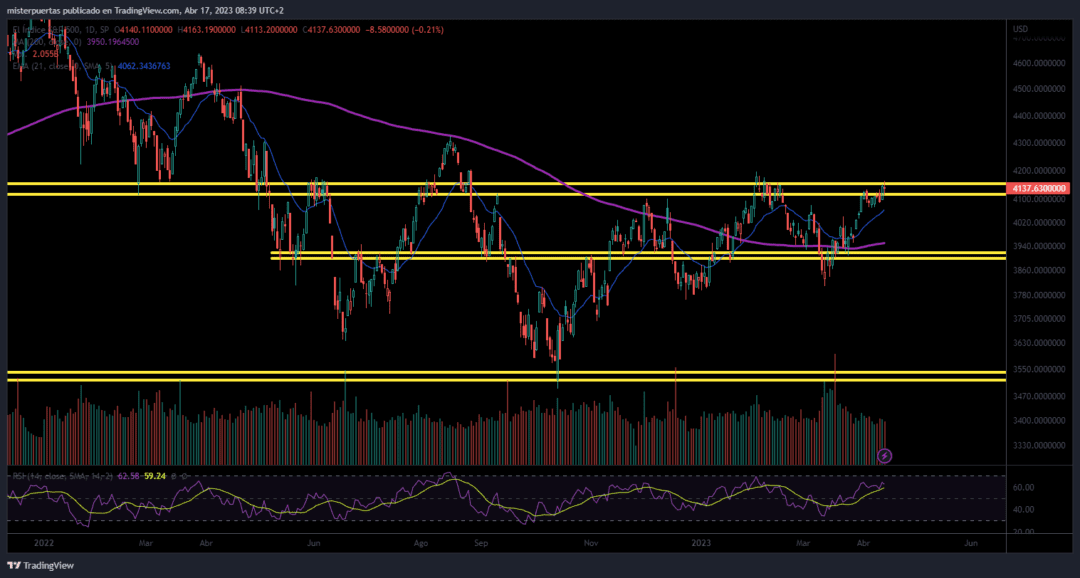This screenshot has width=1080, height=578.
Task: Open the USD currency selector on price axis
Action: (x=1020, y=29)
